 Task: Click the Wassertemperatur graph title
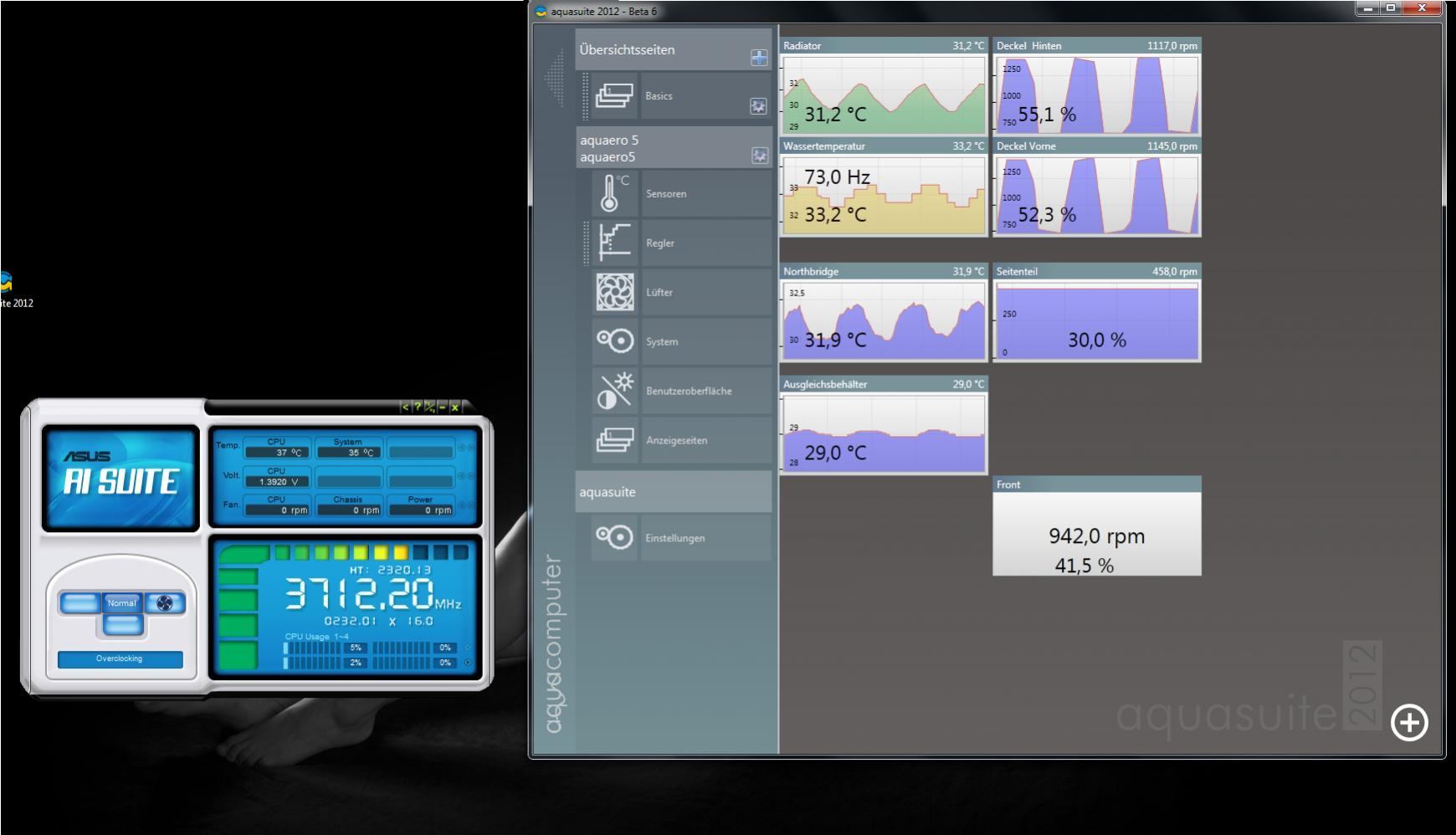pyautogui.click(x=824, y=146)
